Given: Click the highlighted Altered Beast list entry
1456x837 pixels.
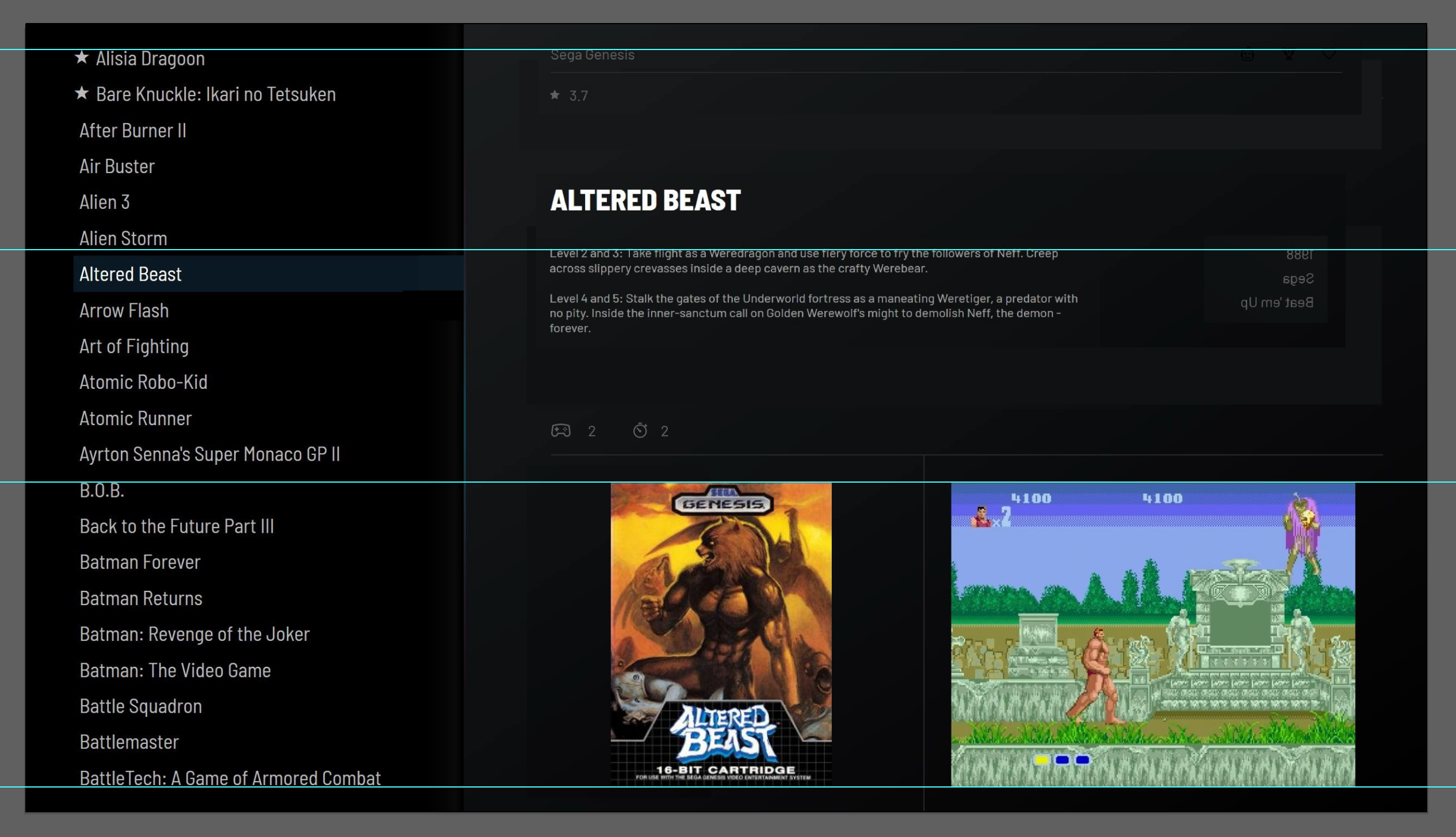Looking at the screenshot, I should click(x=268, y=274).
